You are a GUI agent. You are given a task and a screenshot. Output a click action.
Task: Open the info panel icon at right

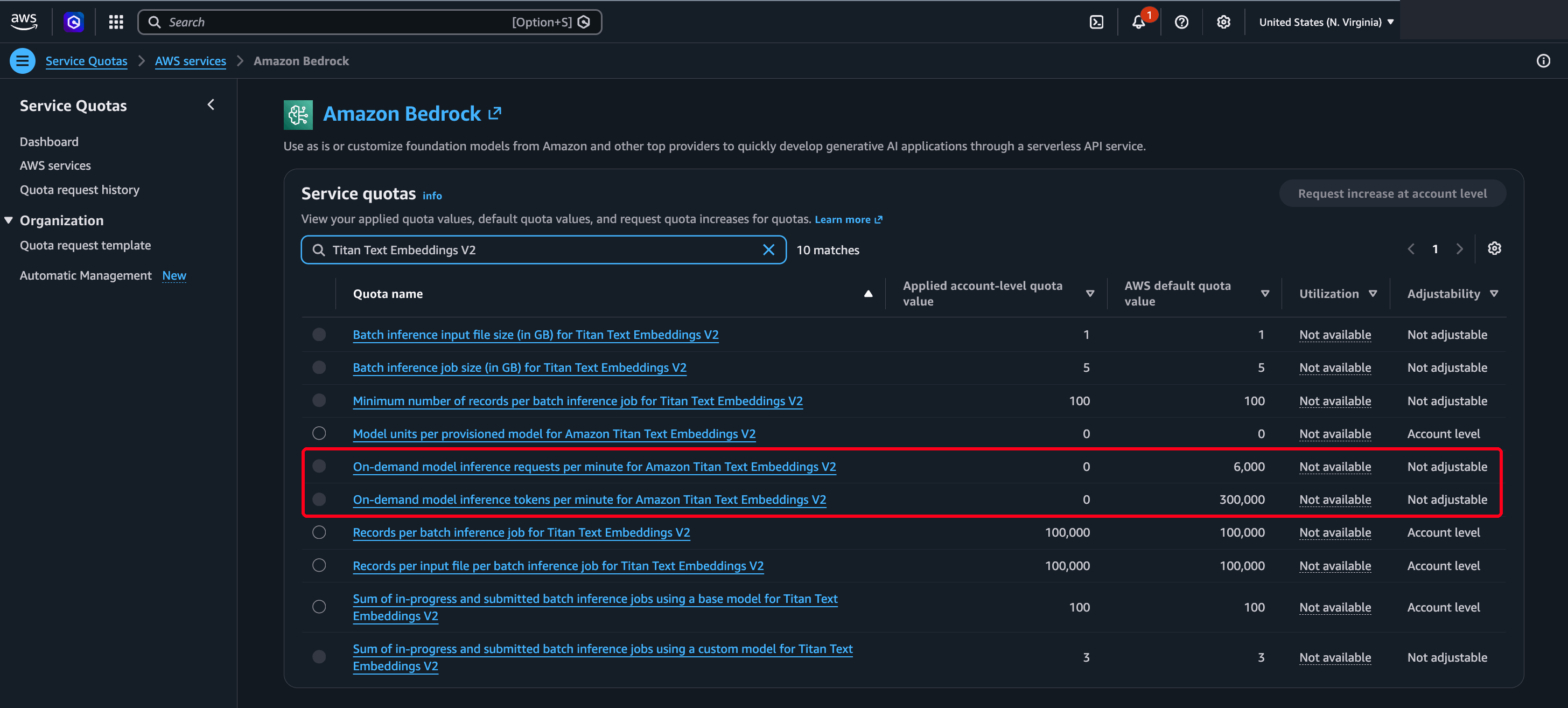click(x=1543, y=61)
